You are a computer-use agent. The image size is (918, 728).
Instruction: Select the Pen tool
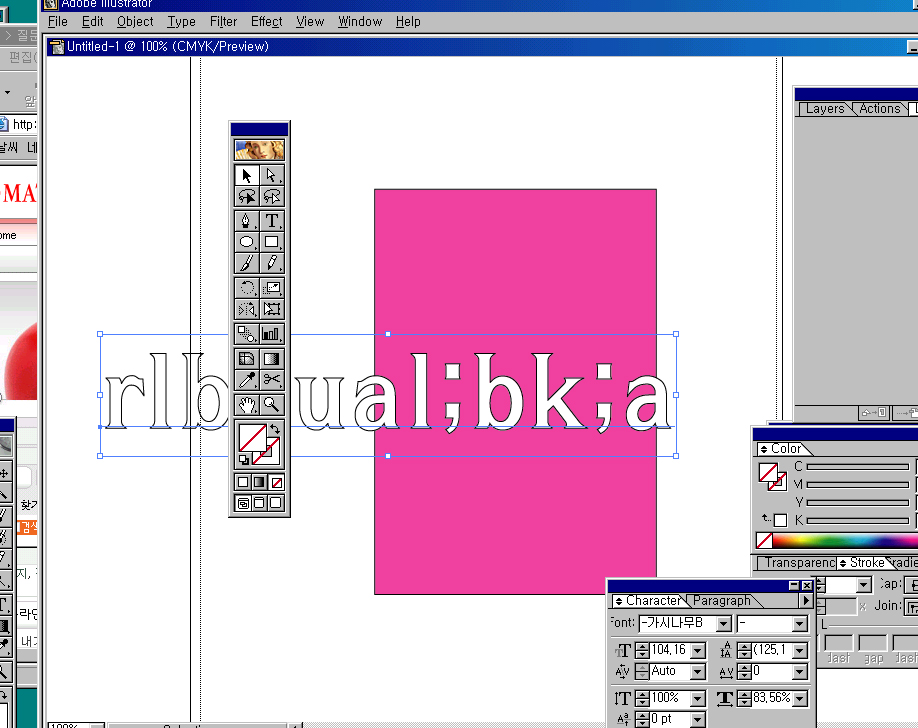(x=247, y=220)
